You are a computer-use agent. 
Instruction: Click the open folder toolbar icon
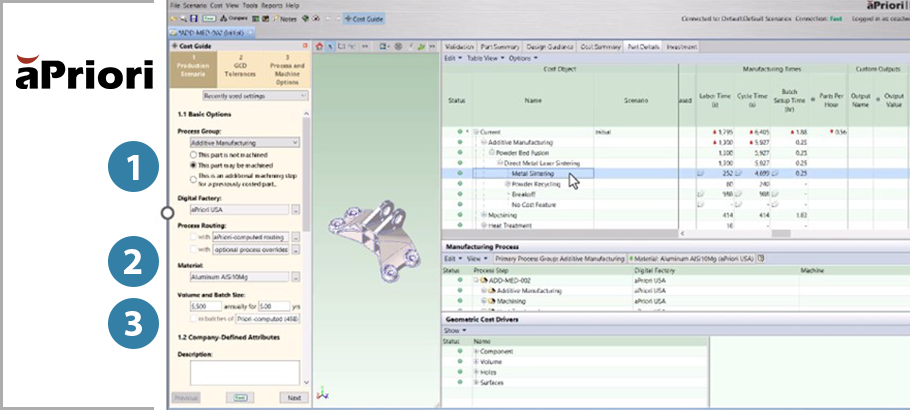coord(174,19)
